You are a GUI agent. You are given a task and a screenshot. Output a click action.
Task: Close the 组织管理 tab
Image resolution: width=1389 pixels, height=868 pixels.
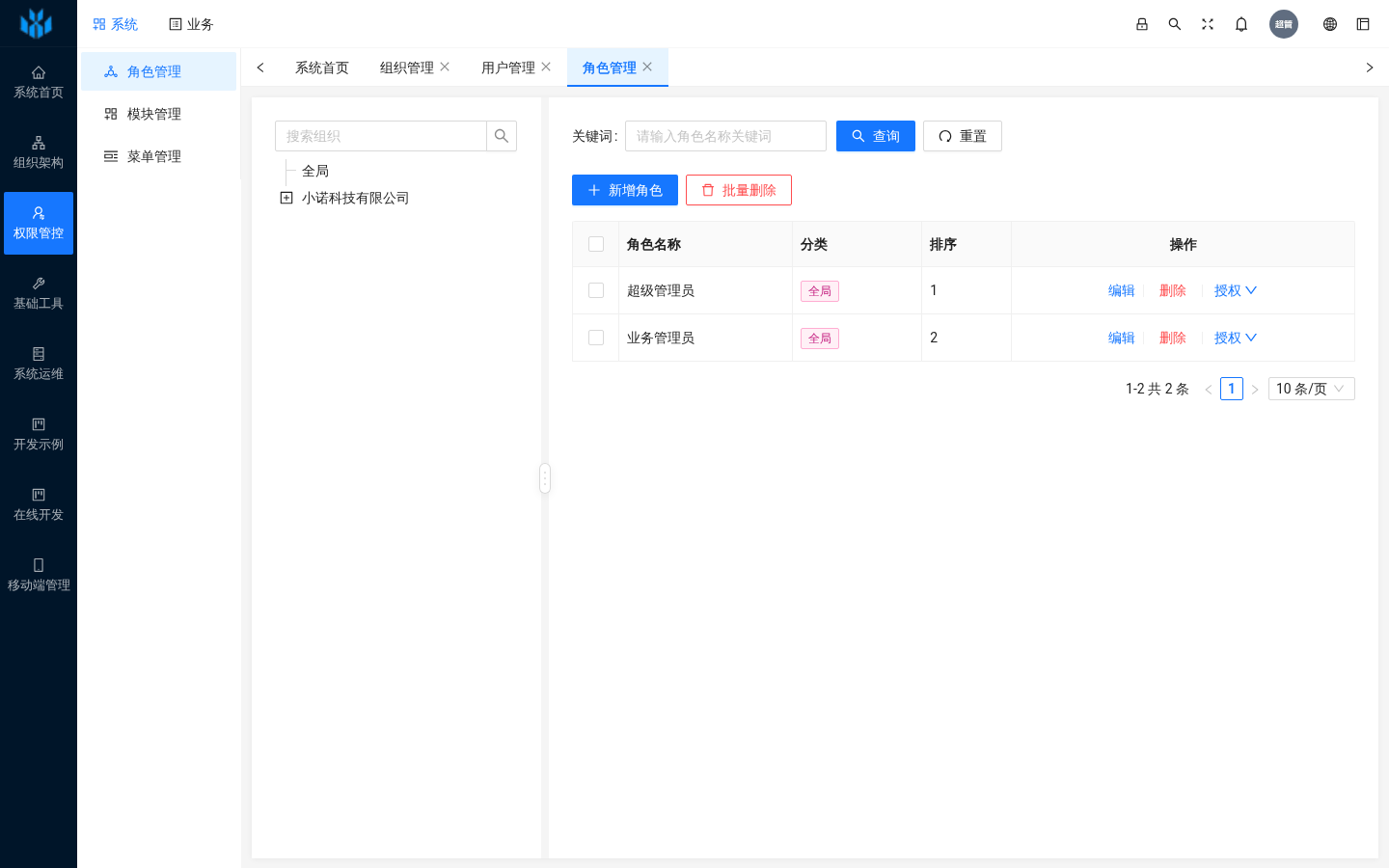445,67
